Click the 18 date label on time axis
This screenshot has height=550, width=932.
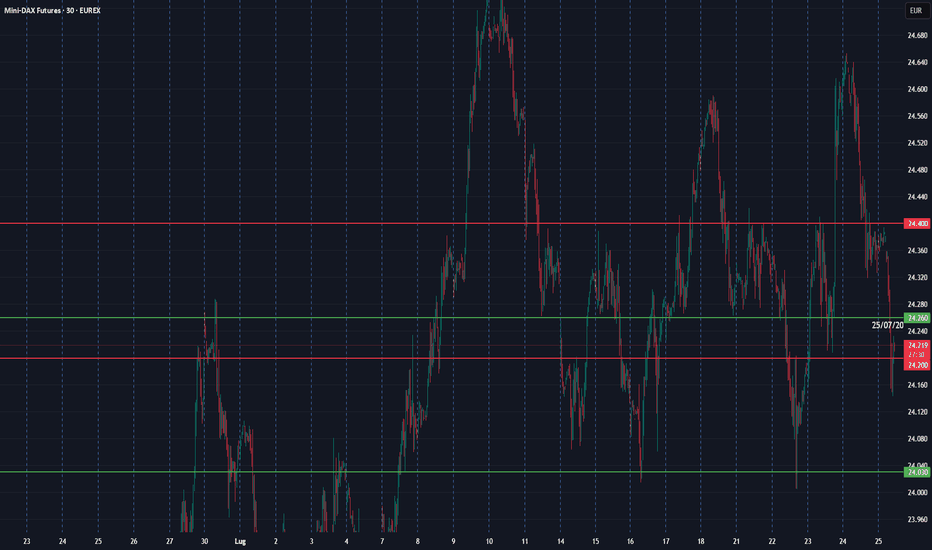(x=701, y=542)
